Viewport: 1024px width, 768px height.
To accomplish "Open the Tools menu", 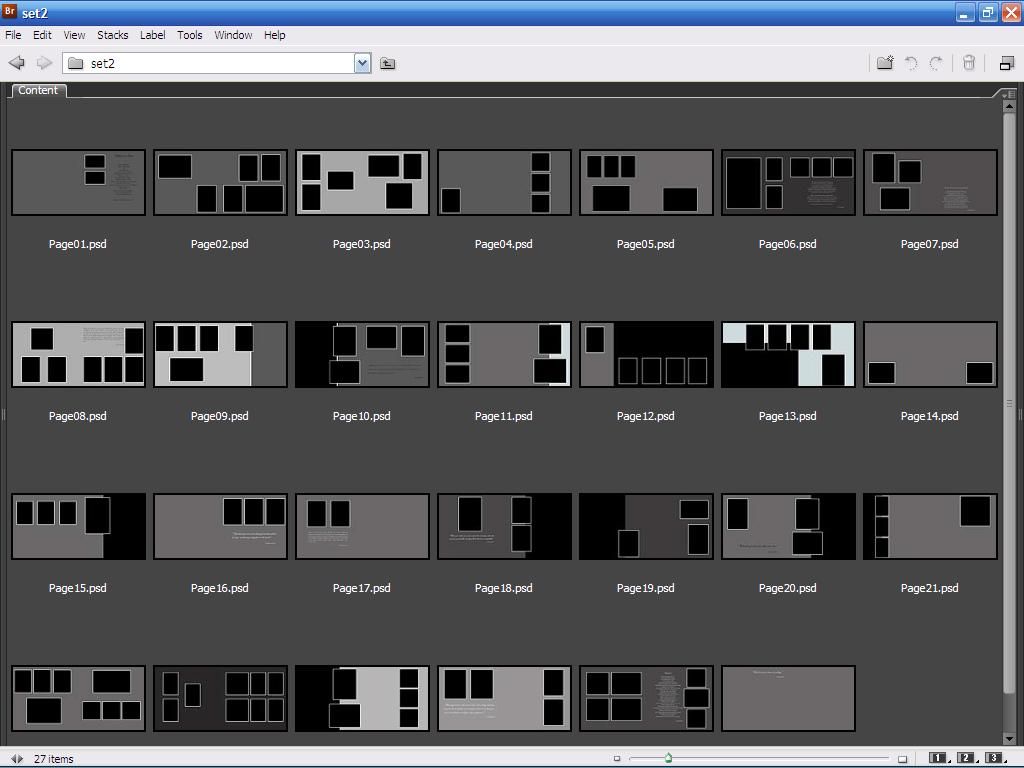I will coord(189,35).
